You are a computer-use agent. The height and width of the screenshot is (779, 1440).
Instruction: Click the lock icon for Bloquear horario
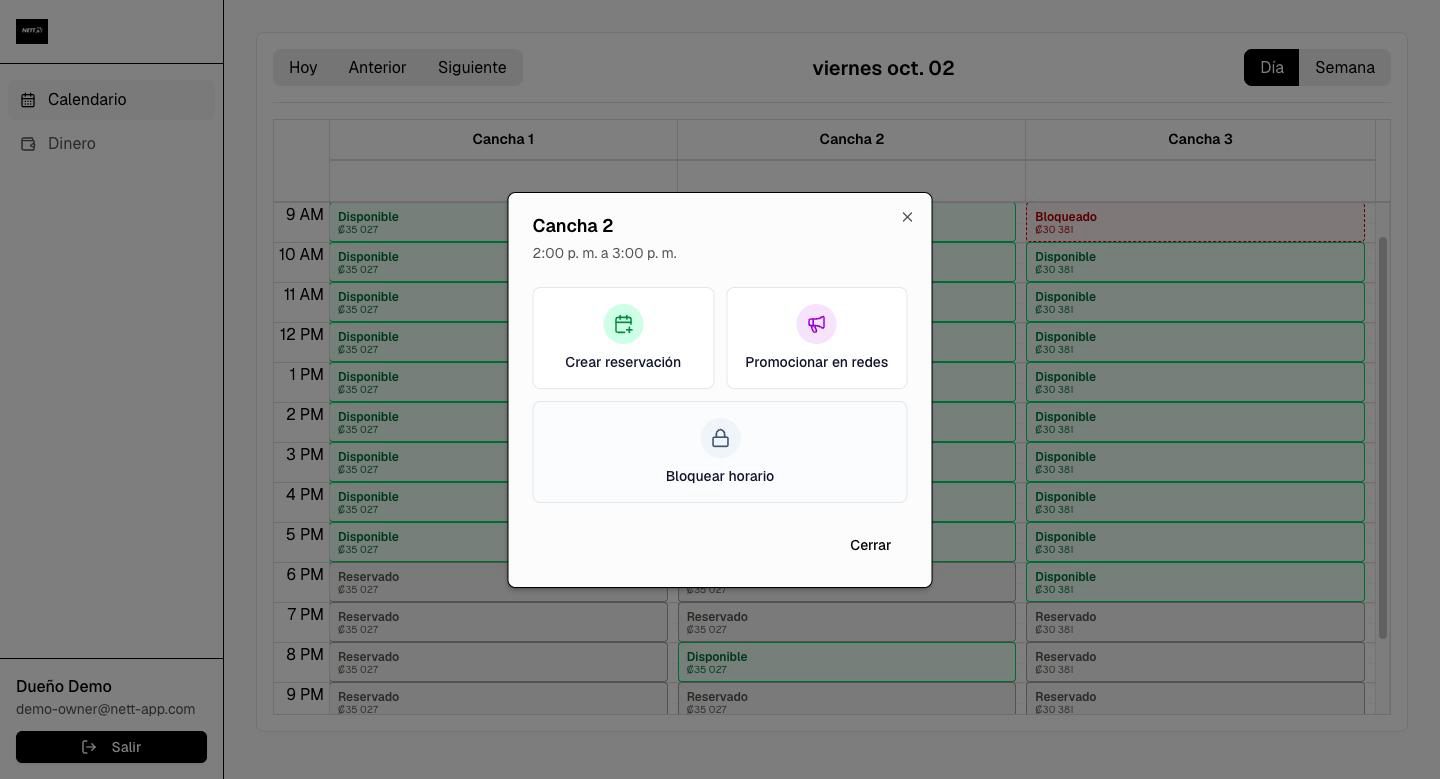720,438
